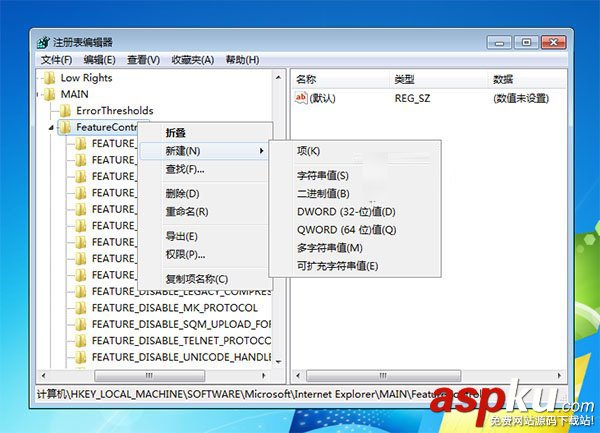Screen dimensions: 600x433
Task: Select the FEATURE_DISABLE_MK_PROTOCOL key
Action: (175, 308)
